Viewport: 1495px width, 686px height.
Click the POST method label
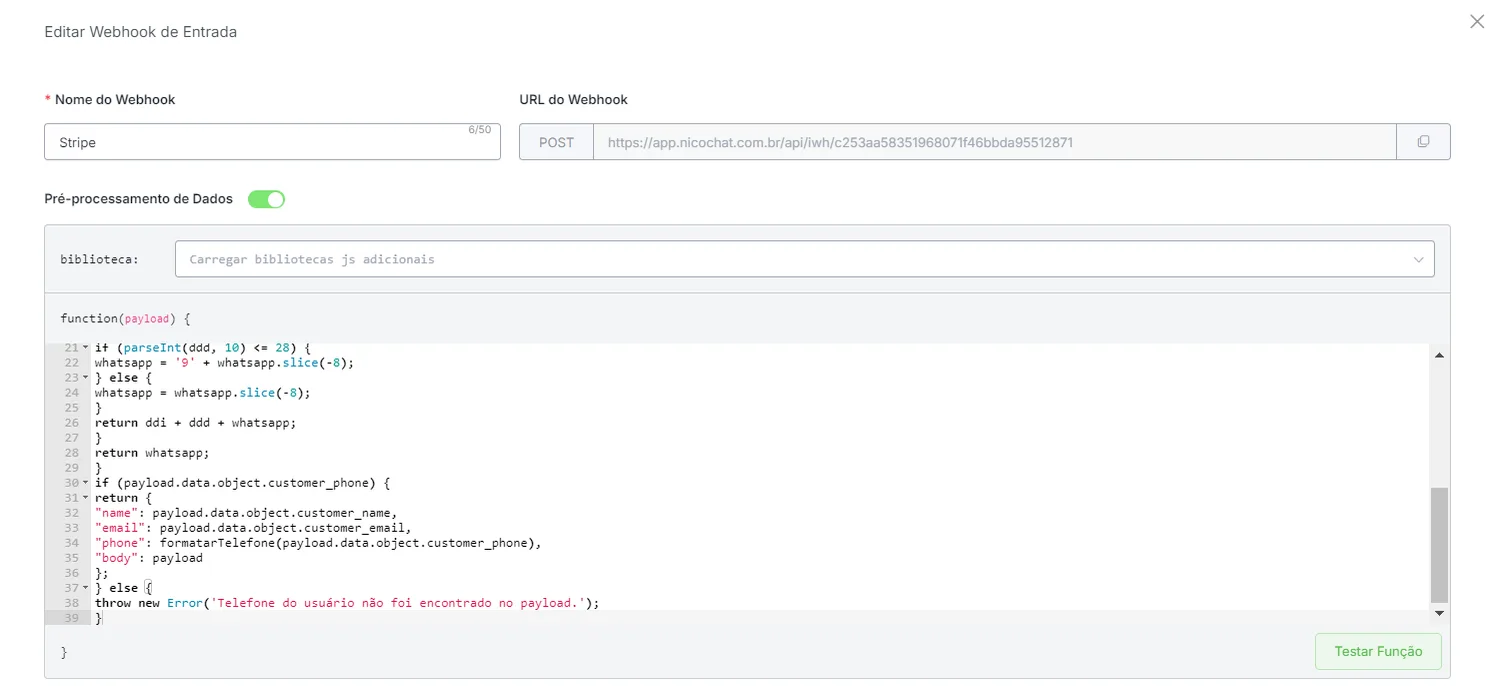click(557, 142)
